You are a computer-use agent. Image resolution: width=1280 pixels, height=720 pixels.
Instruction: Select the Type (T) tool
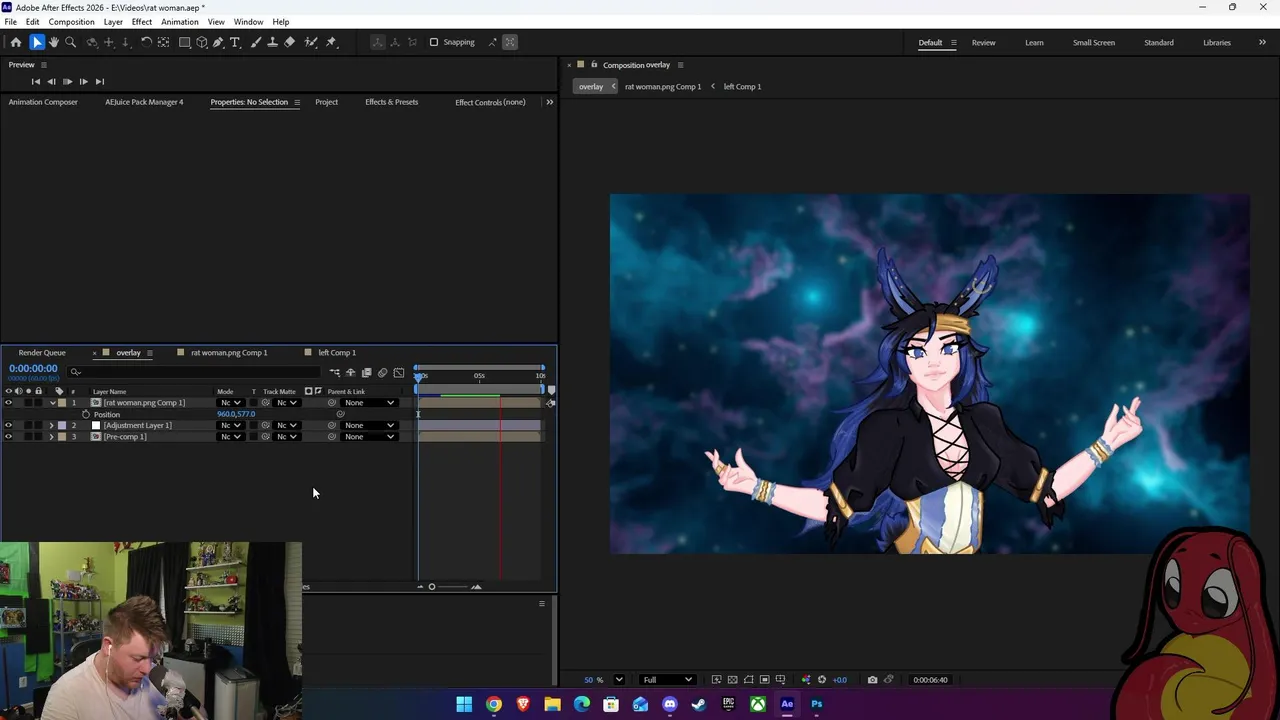235,42
